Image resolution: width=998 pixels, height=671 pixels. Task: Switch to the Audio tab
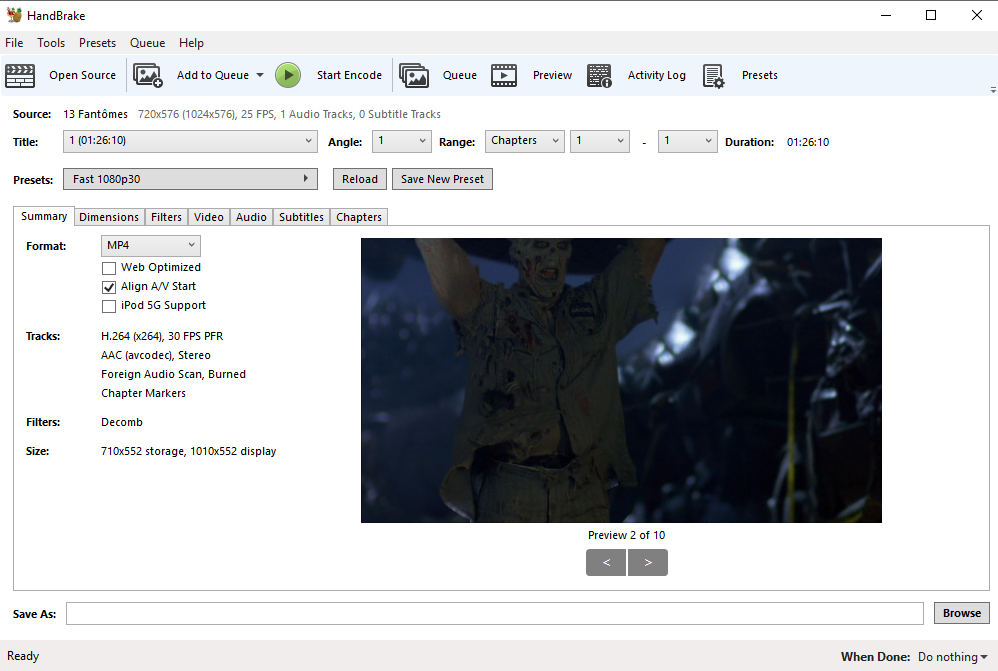click(x=251, y=217)
